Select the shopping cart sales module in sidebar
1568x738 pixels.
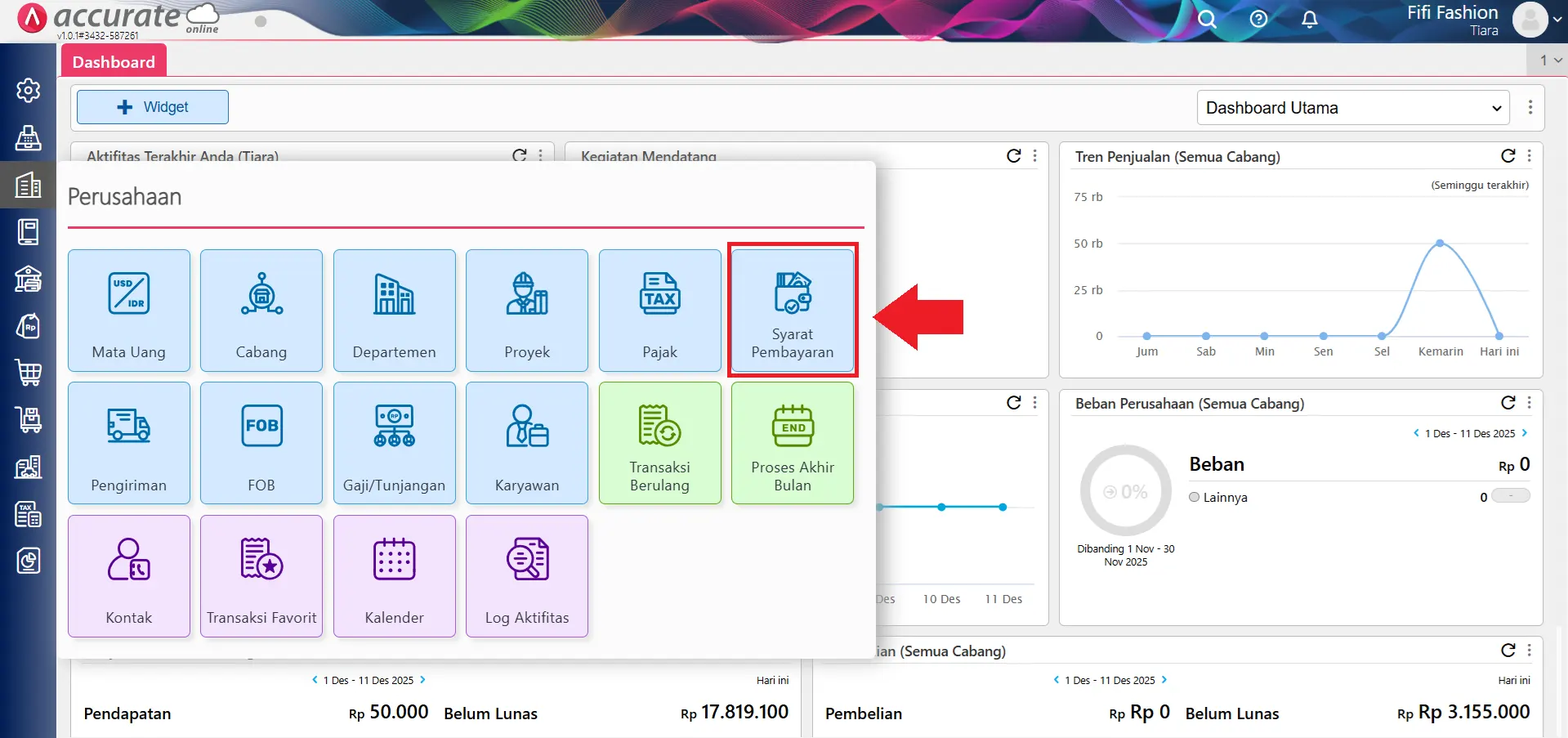(x=29, y=373)
